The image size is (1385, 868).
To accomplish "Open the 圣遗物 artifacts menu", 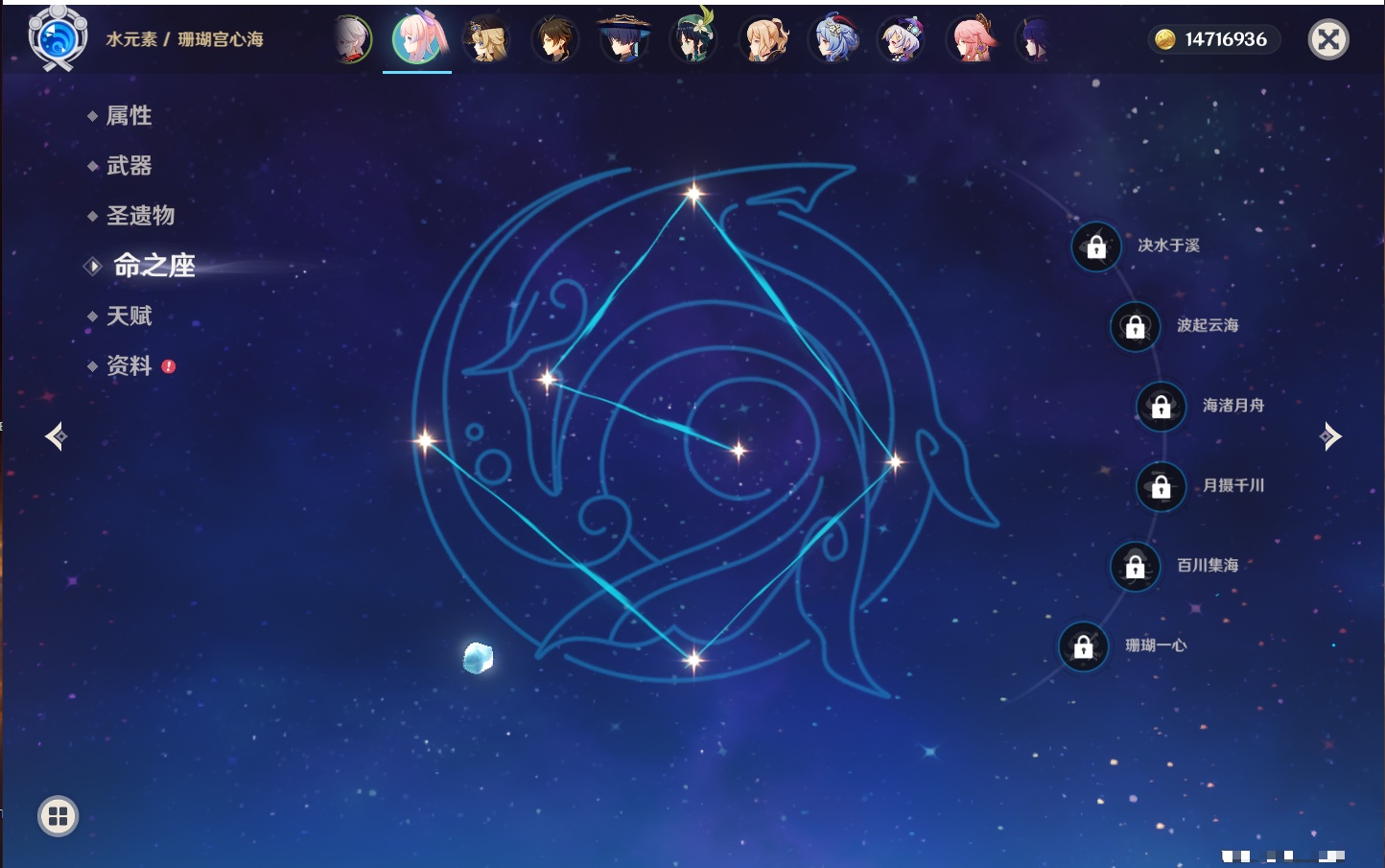I will point(140,216).
